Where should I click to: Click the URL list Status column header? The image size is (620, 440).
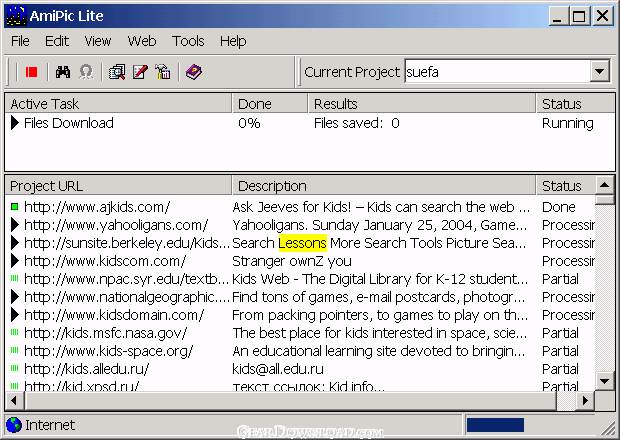coord(565,186)
